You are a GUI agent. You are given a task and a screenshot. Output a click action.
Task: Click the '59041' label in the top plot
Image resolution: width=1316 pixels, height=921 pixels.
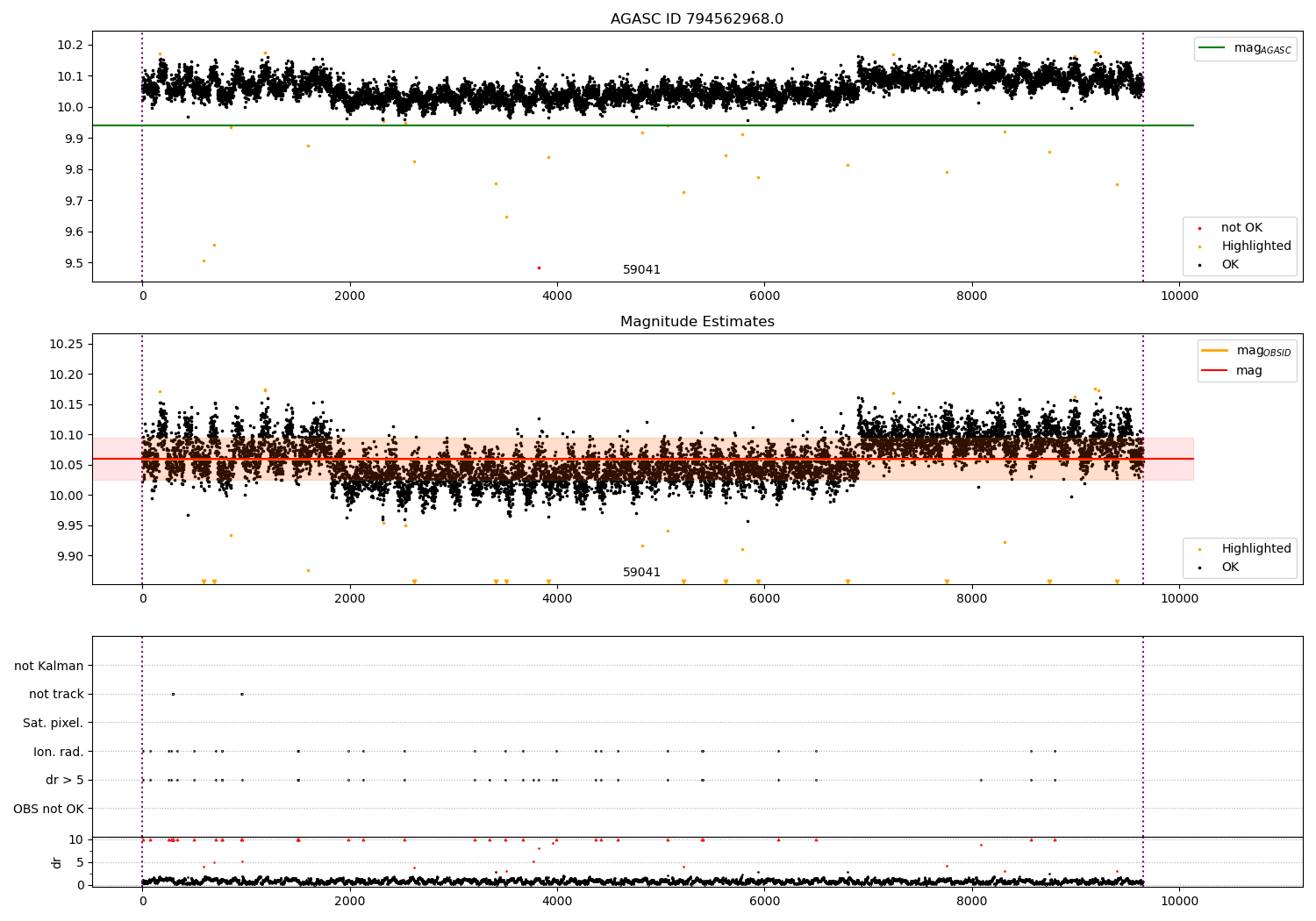(x=641, y=270)
